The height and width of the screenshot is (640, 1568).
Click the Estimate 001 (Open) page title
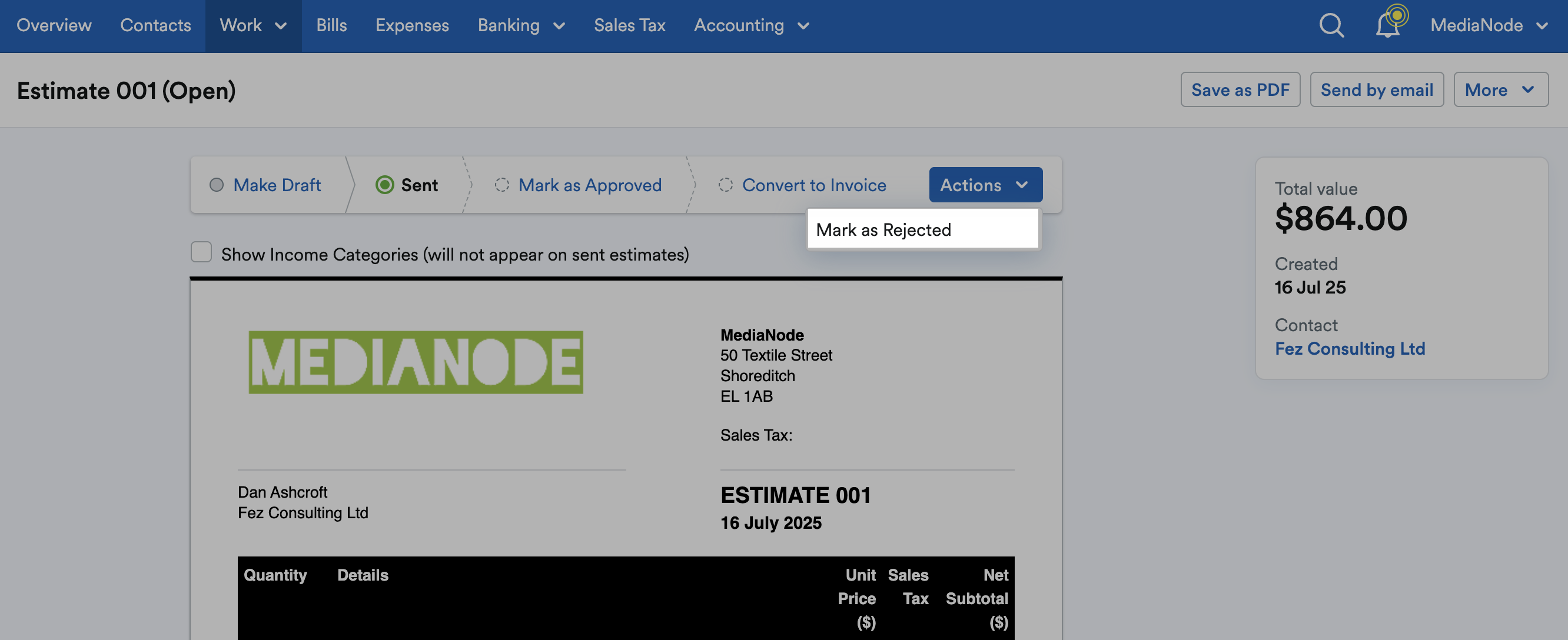pyautogui.click(x=126, y=91)
